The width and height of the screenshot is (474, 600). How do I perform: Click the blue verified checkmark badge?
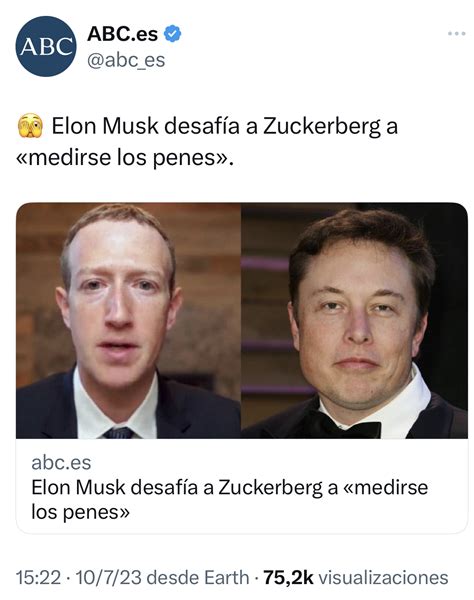point(173,34)
